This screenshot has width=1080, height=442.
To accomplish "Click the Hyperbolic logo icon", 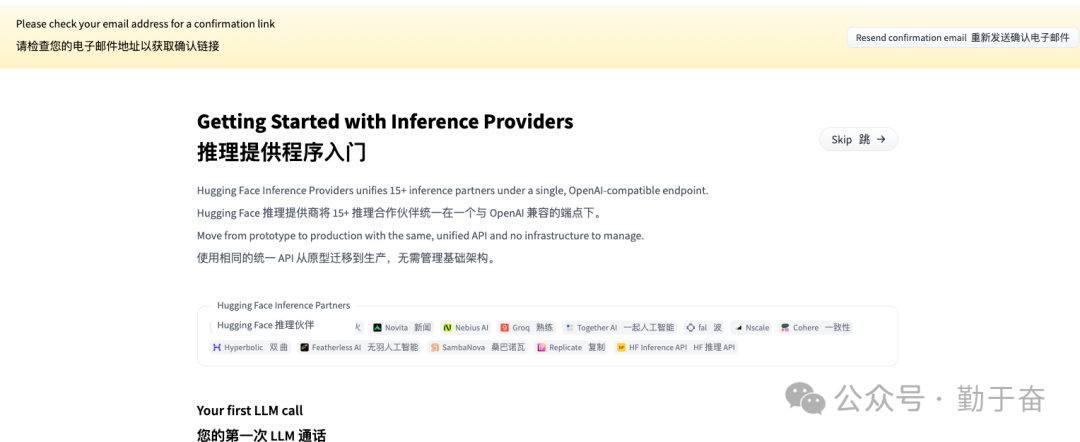I will pos(217,348).
